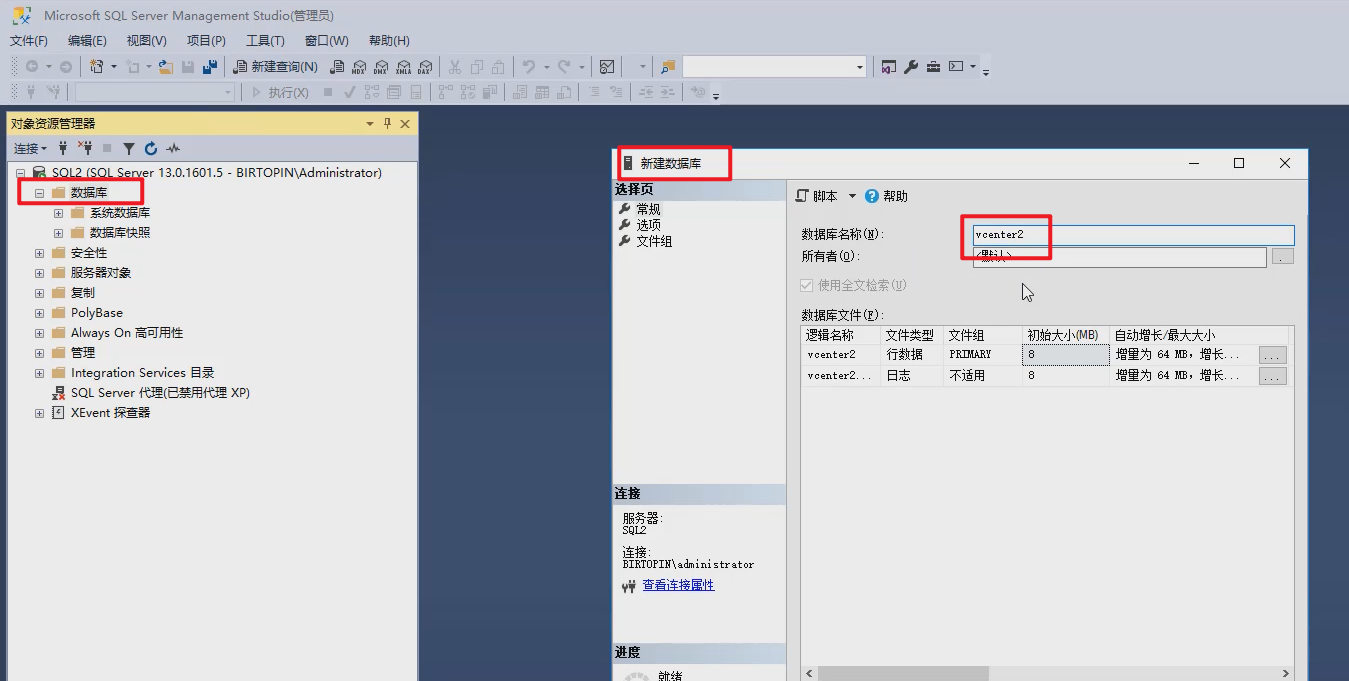The height and width of the screenshot is (681, 1349).
Task: Click the 所有者 input field
Action: [1119, 257]
